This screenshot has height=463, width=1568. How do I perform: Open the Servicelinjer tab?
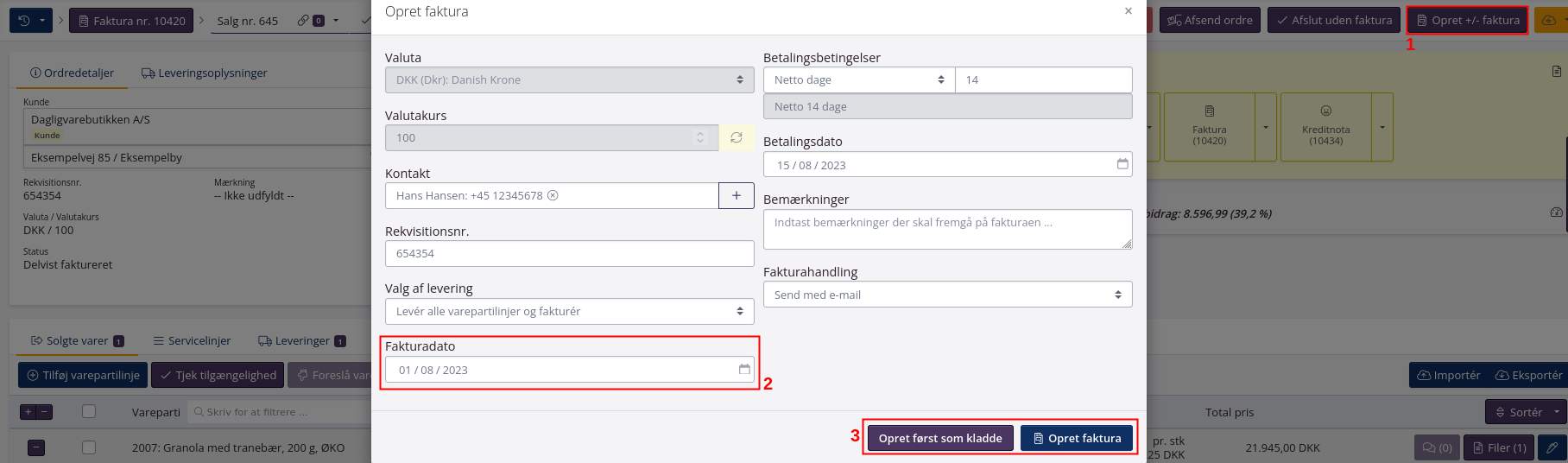point(192,341)
